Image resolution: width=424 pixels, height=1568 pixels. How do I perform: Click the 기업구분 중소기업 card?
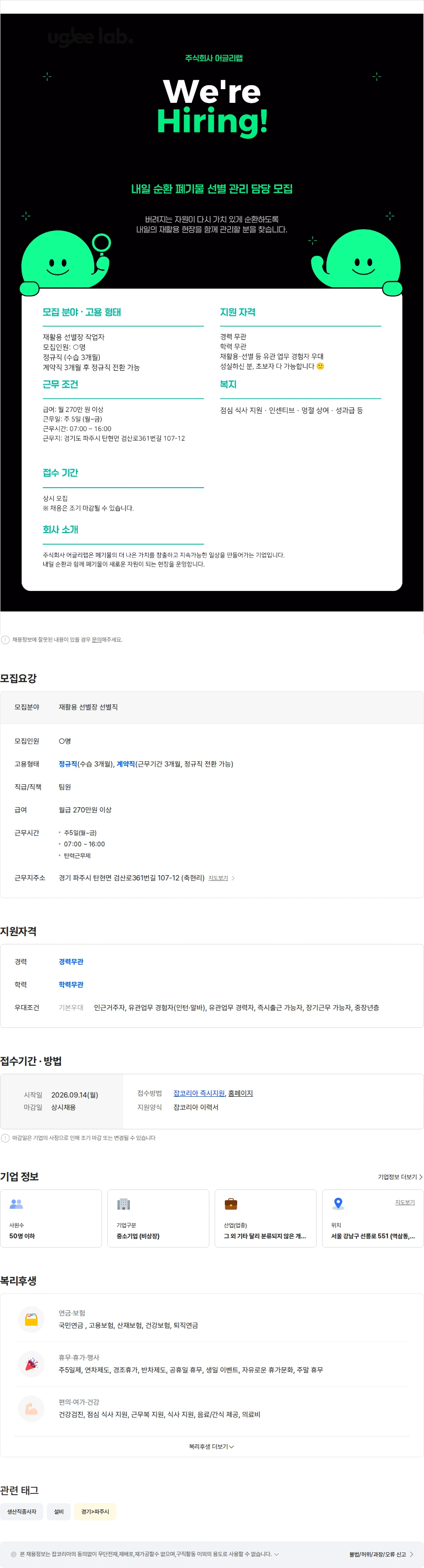(159, 1218)
